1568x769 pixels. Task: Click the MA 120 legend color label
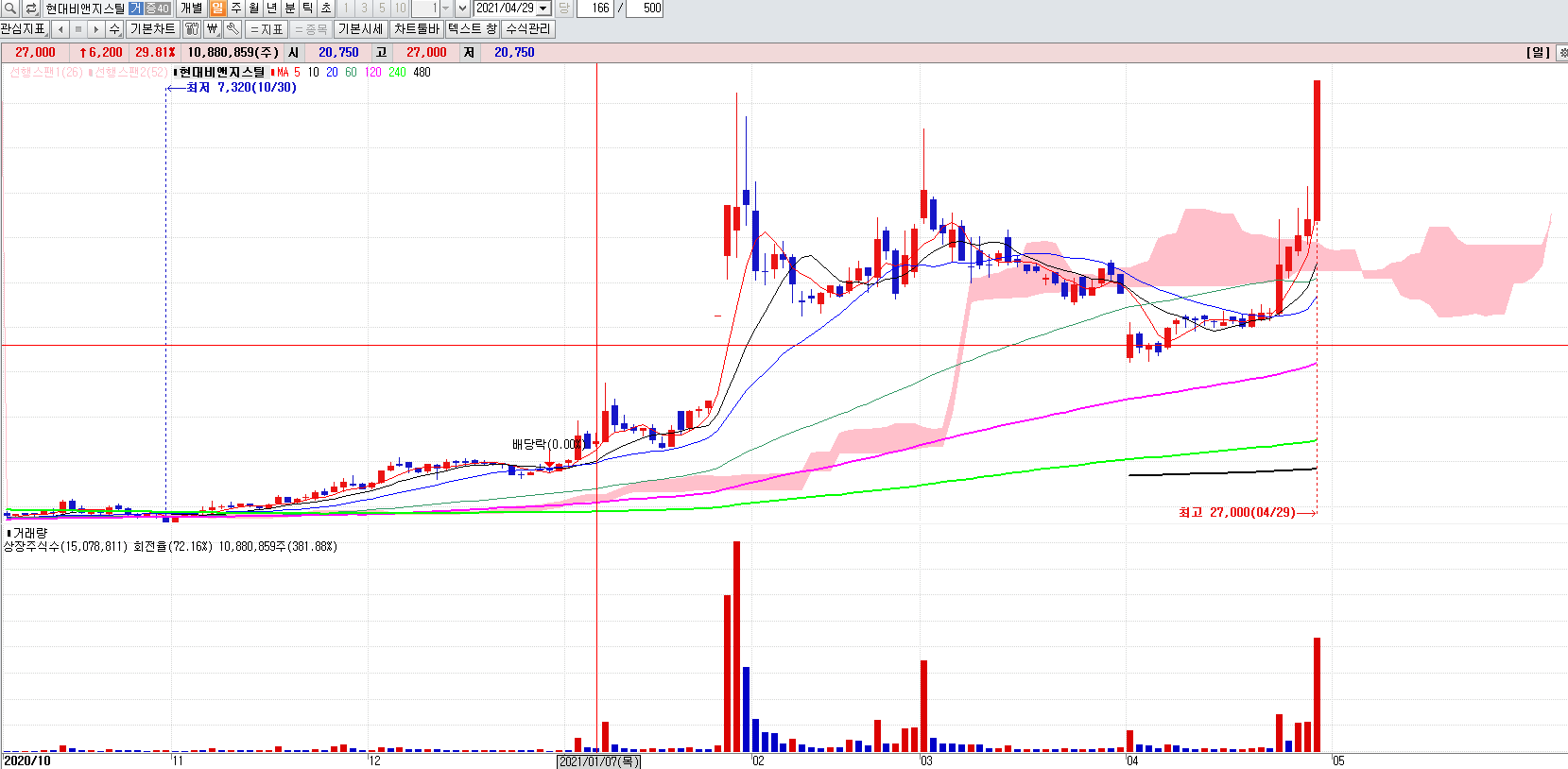pos(373,73)
